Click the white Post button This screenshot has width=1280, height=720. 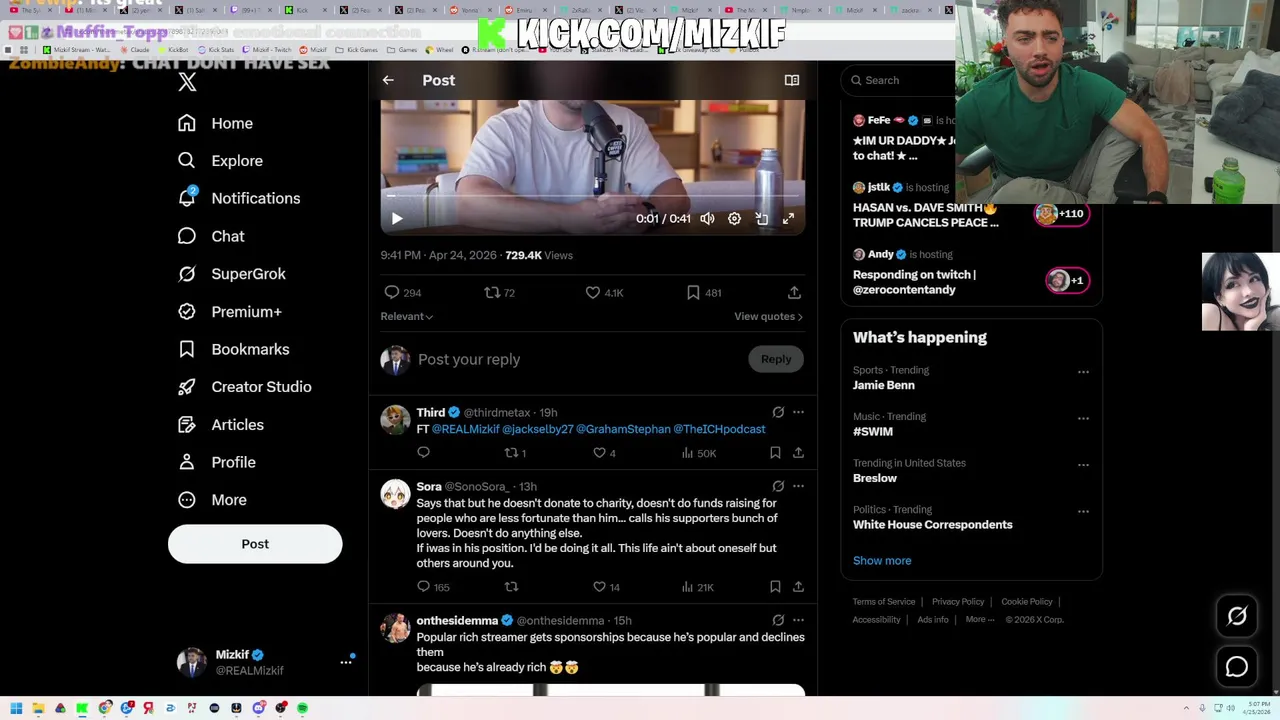click(255, 544)
